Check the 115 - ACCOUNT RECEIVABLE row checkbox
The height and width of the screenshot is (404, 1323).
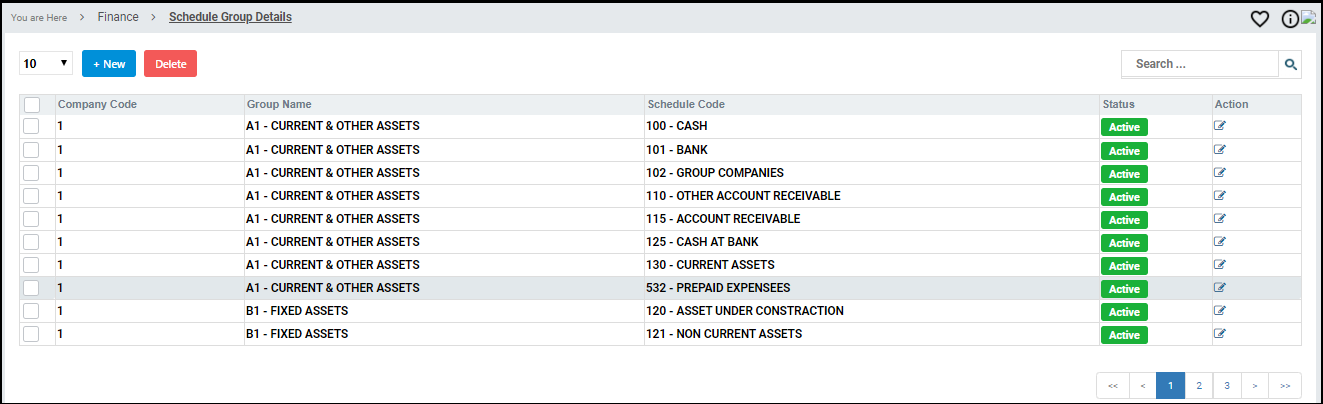click(31, 219)
